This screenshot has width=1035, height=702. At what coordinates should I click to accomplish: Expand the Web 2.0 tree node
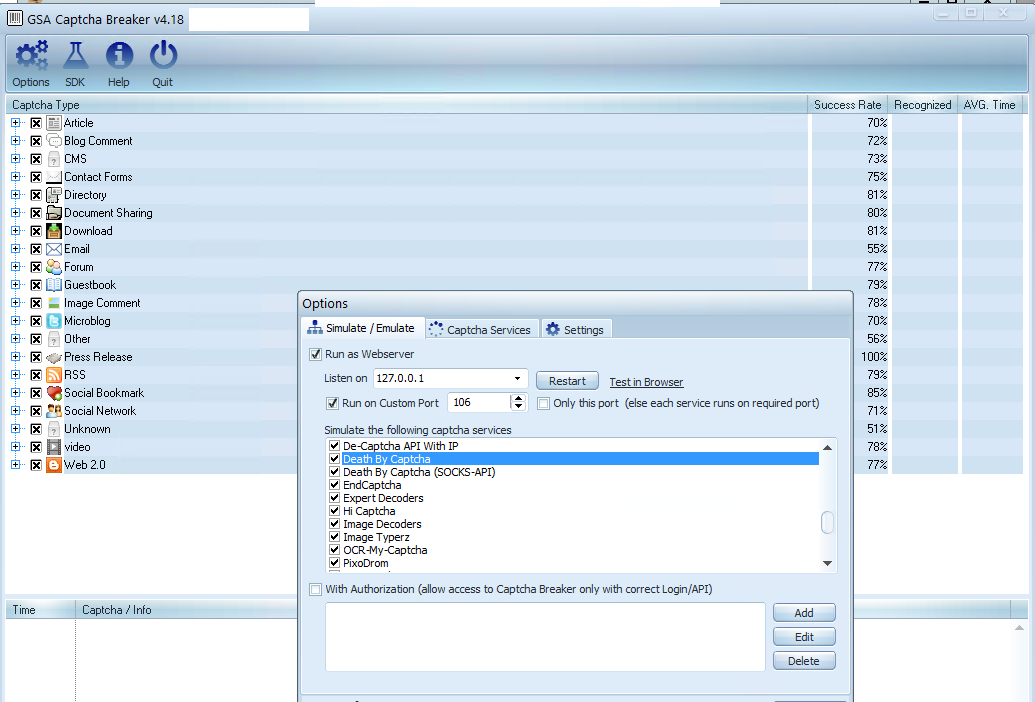pos(15,464)
